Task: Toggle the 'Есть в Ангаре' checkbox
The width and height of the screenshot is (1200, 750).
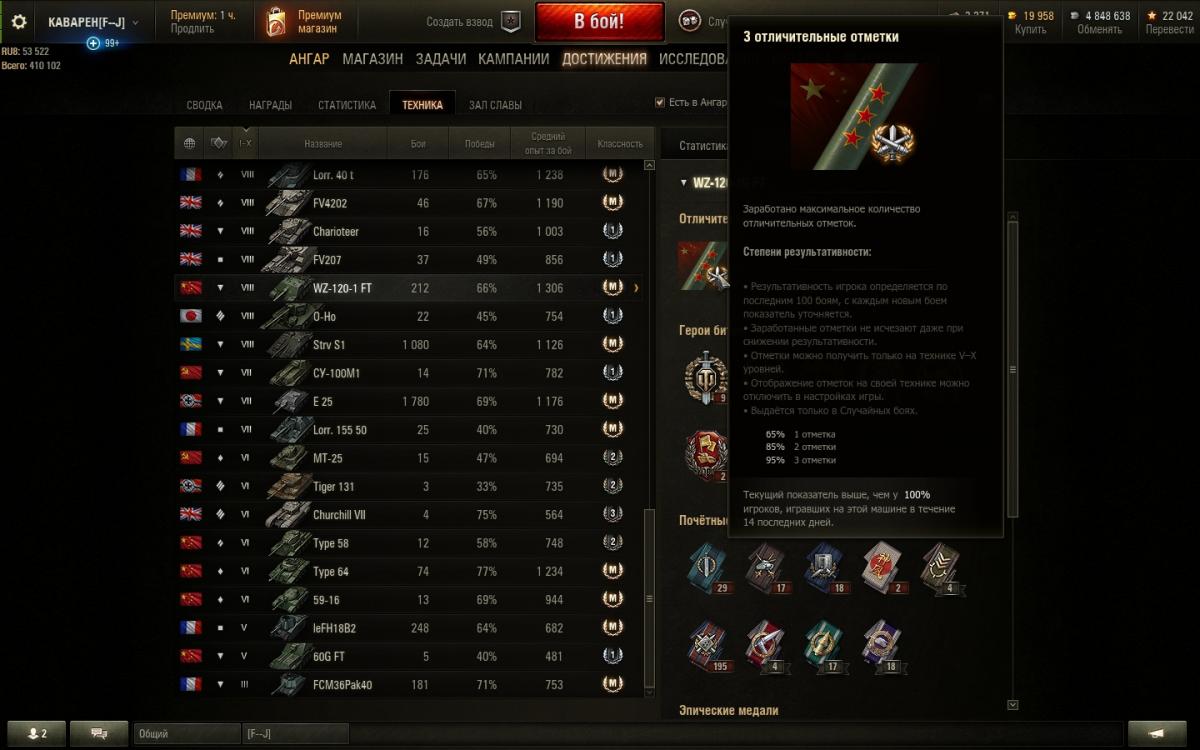Action: 659,102
